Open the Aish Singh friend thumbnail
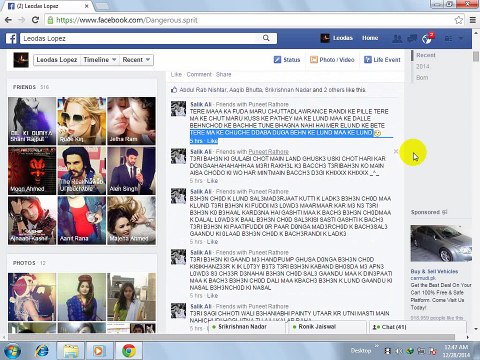Viewport: 480px width, 360px height. (x=131, y=171)
